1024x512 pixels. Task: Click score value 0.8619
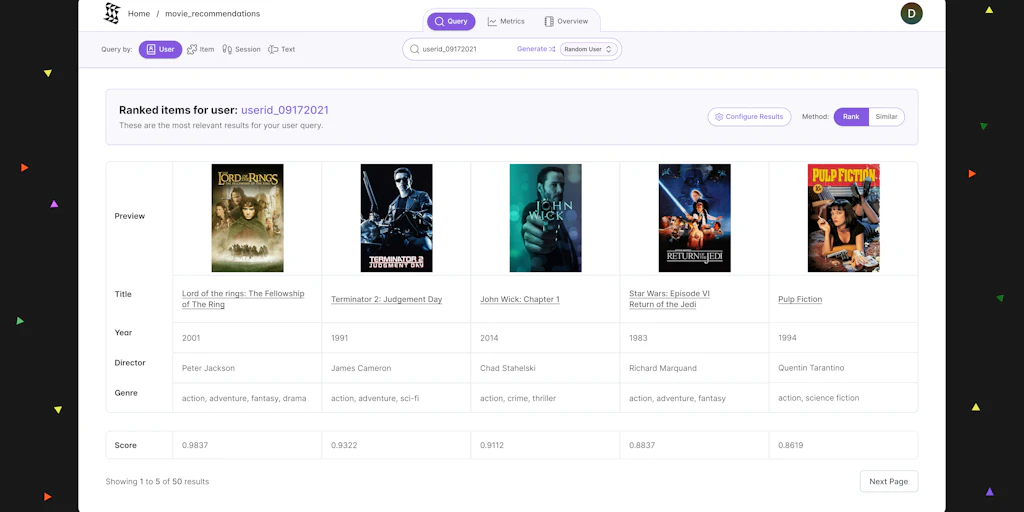pyautogui.click(x=791, y=445)
